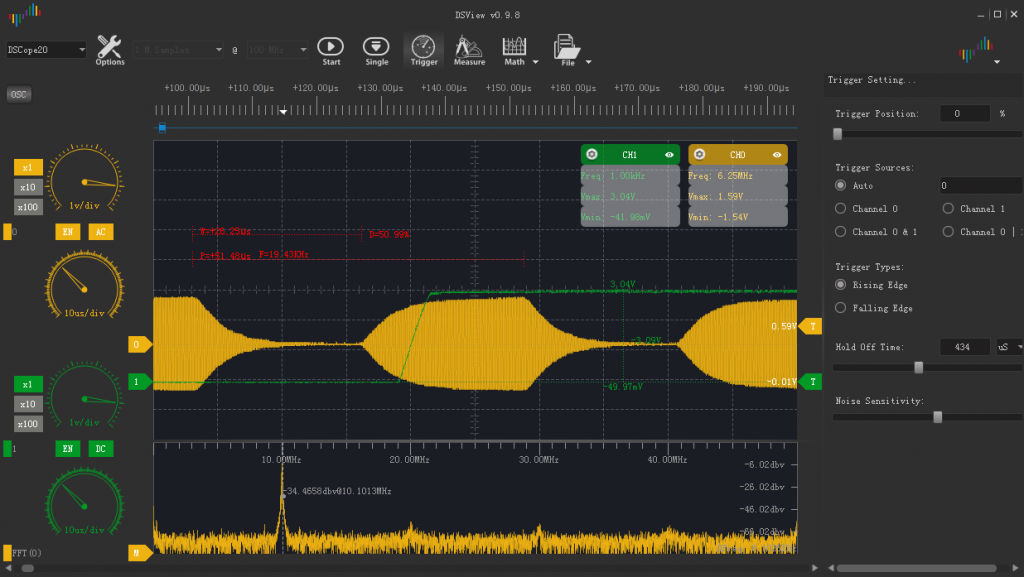Expand the Hold Off Time unit dropdown

pos(1009,347)
